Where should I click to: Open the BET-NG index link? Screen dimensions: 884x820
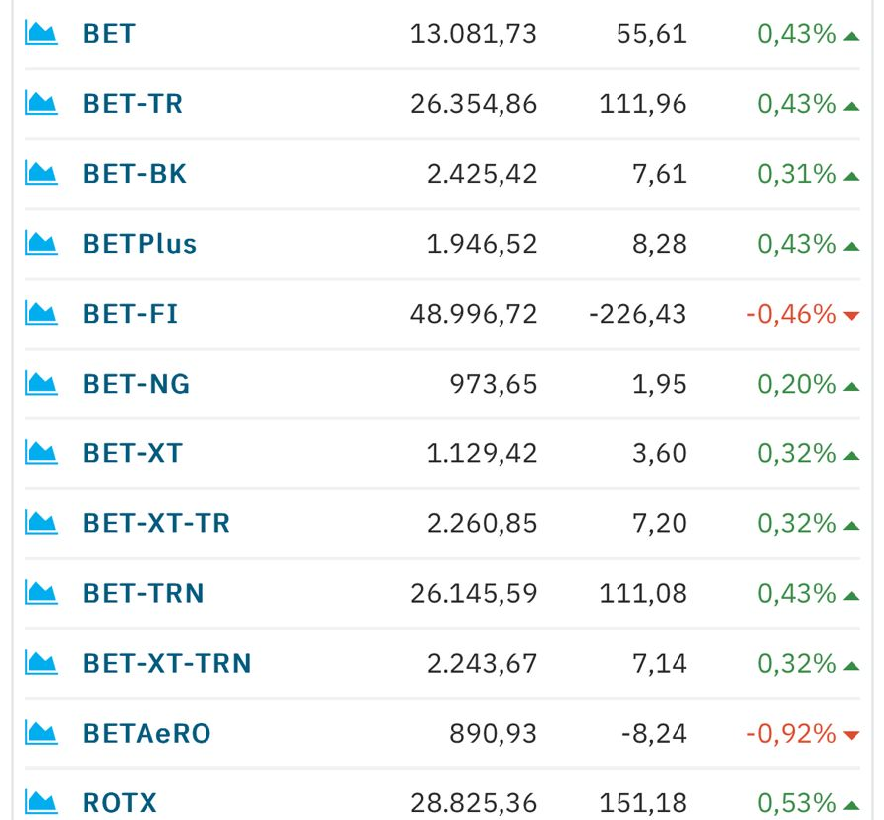point(136,384)
